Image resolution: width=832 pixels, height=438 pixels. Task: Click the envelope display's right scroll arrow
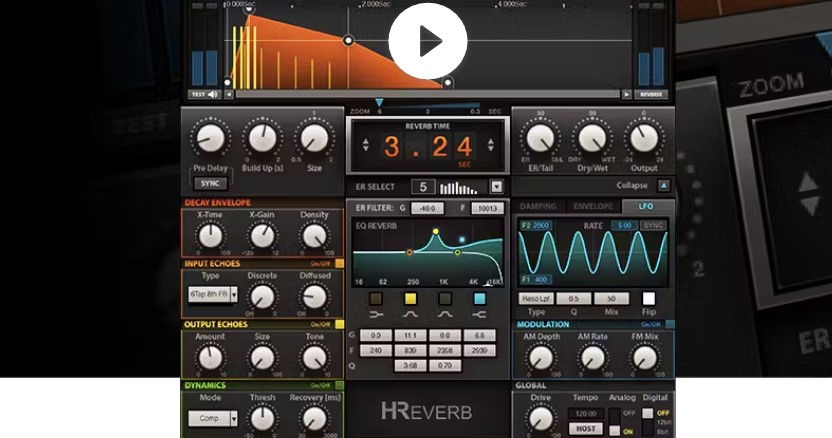click(x=627, y=95)
